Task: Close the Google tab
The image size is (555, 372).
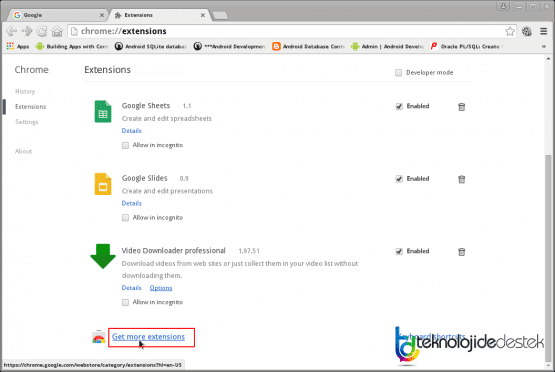Action: (102, 15)
